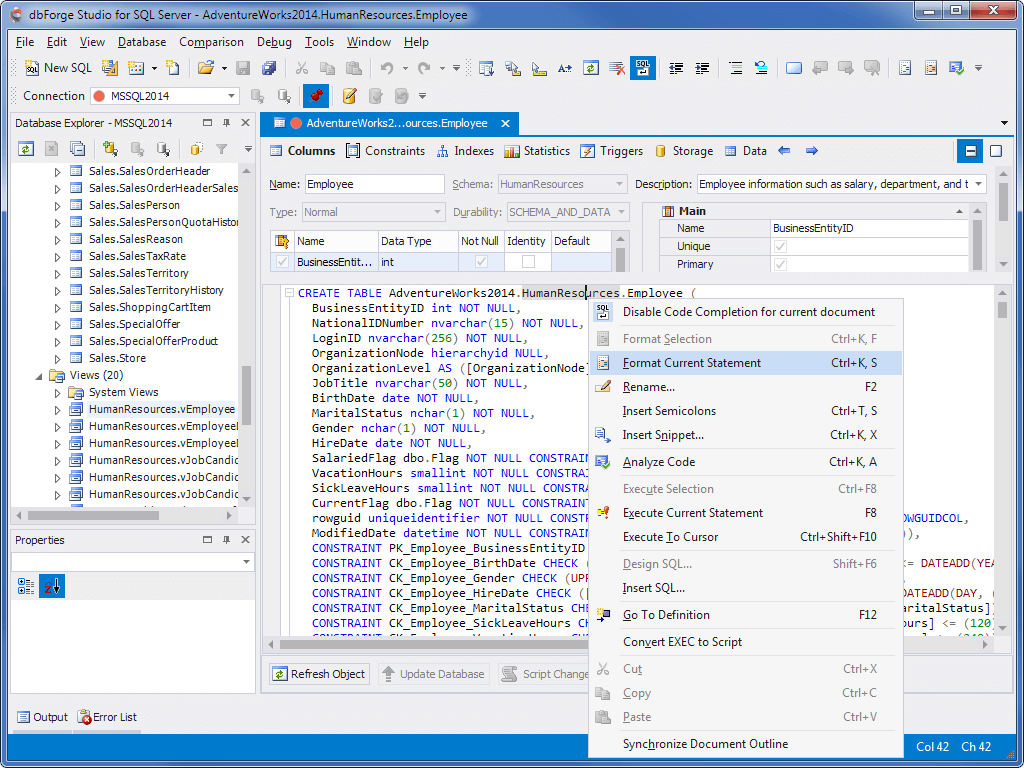Screen dimensions: 1024x768
Task: Expand the System Views tree node
Action: (58, 392)
